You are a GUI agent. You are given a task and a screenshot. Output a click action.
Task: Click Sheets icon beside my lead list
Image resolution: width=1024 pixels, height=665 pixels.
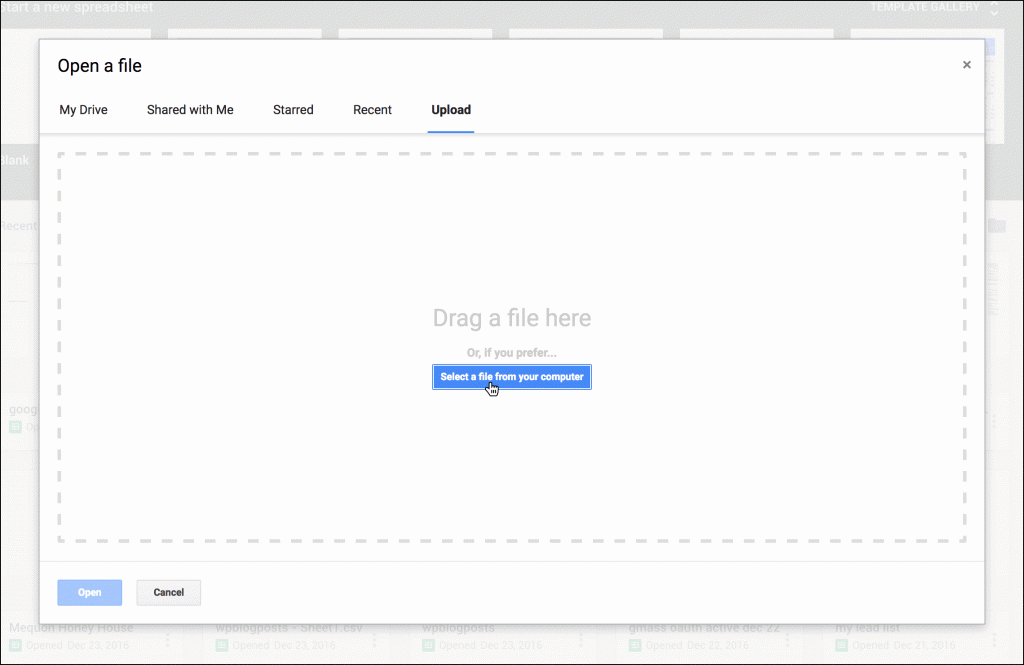842,646
